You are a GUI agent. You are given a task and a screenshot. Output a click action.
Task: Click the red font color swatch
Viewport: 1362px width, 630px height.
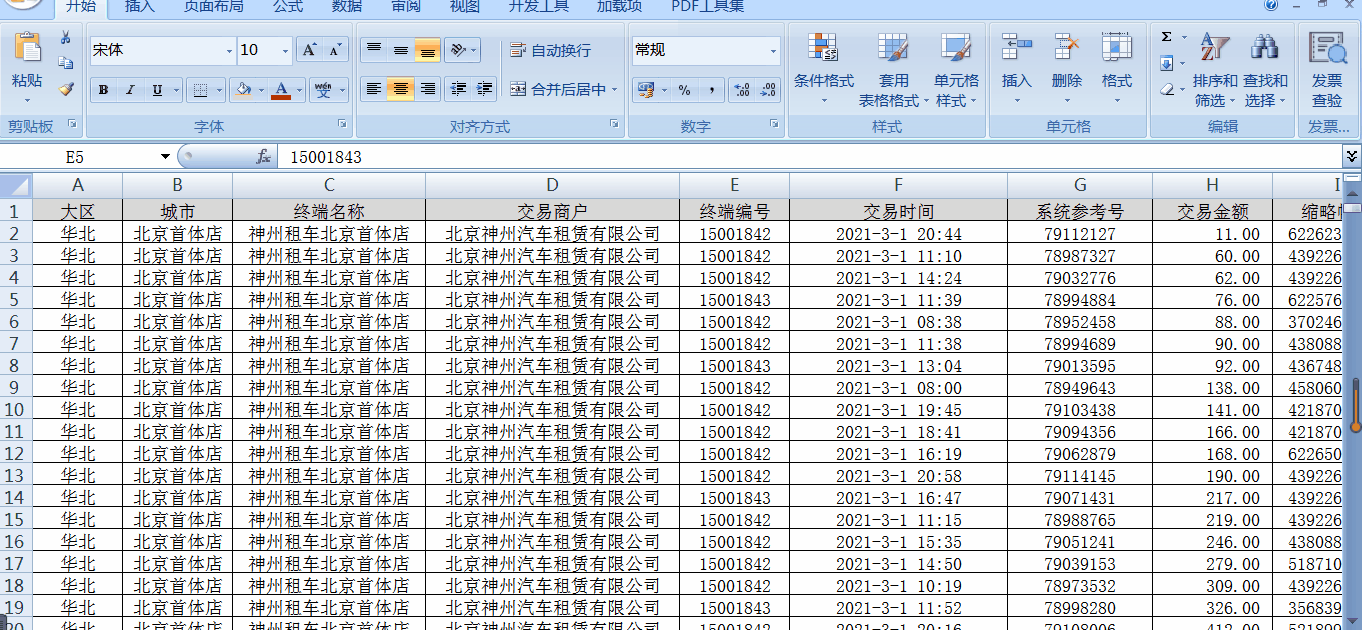click(282, 99)
